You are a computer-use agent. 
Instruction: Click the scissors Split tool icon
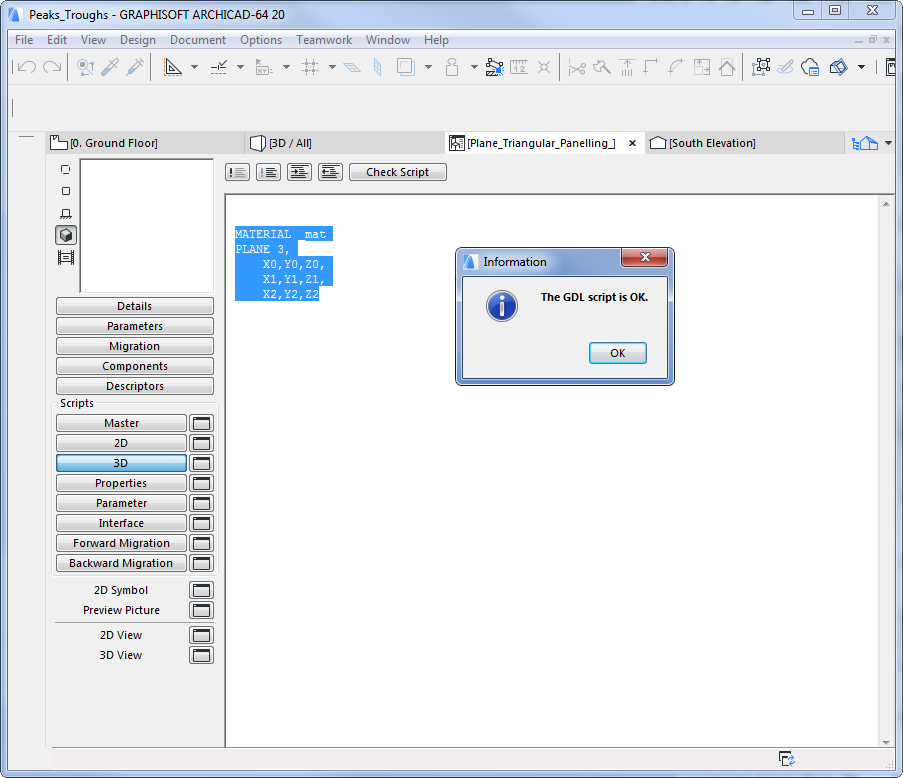576,68
